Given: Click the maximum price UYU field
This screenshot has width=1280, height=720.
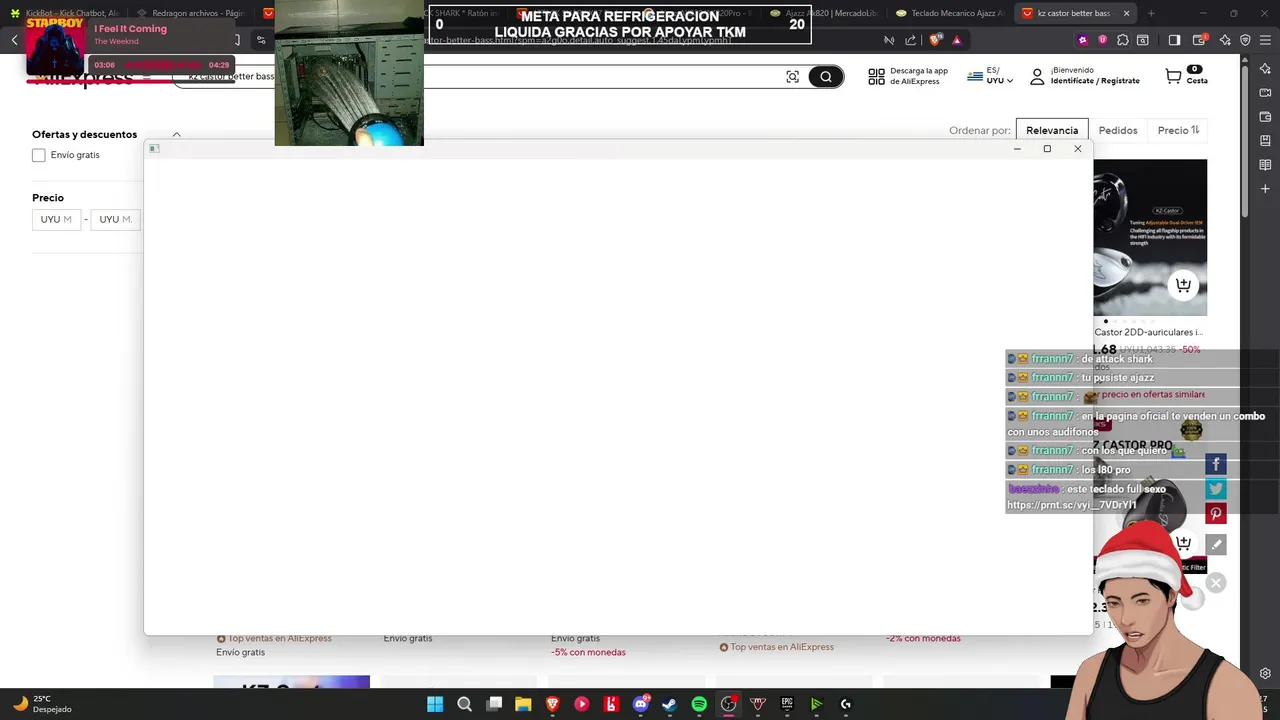Looking at the screenshot, I should click(x=115, y=219).
